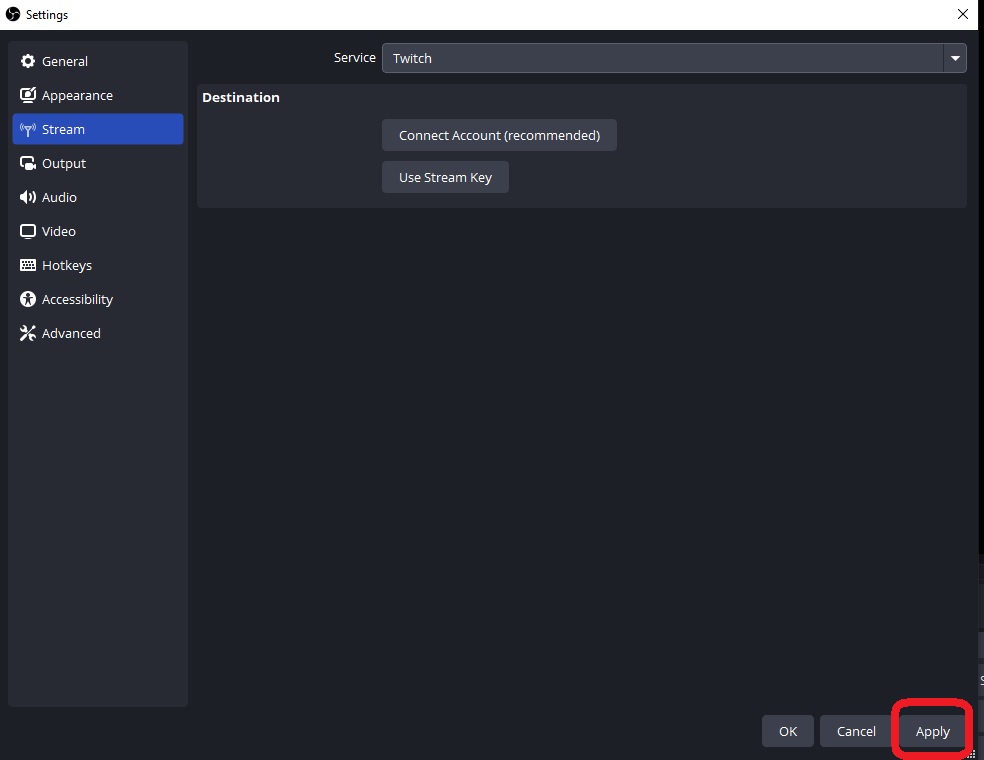Click Use Stream Key button

[445, 177]
